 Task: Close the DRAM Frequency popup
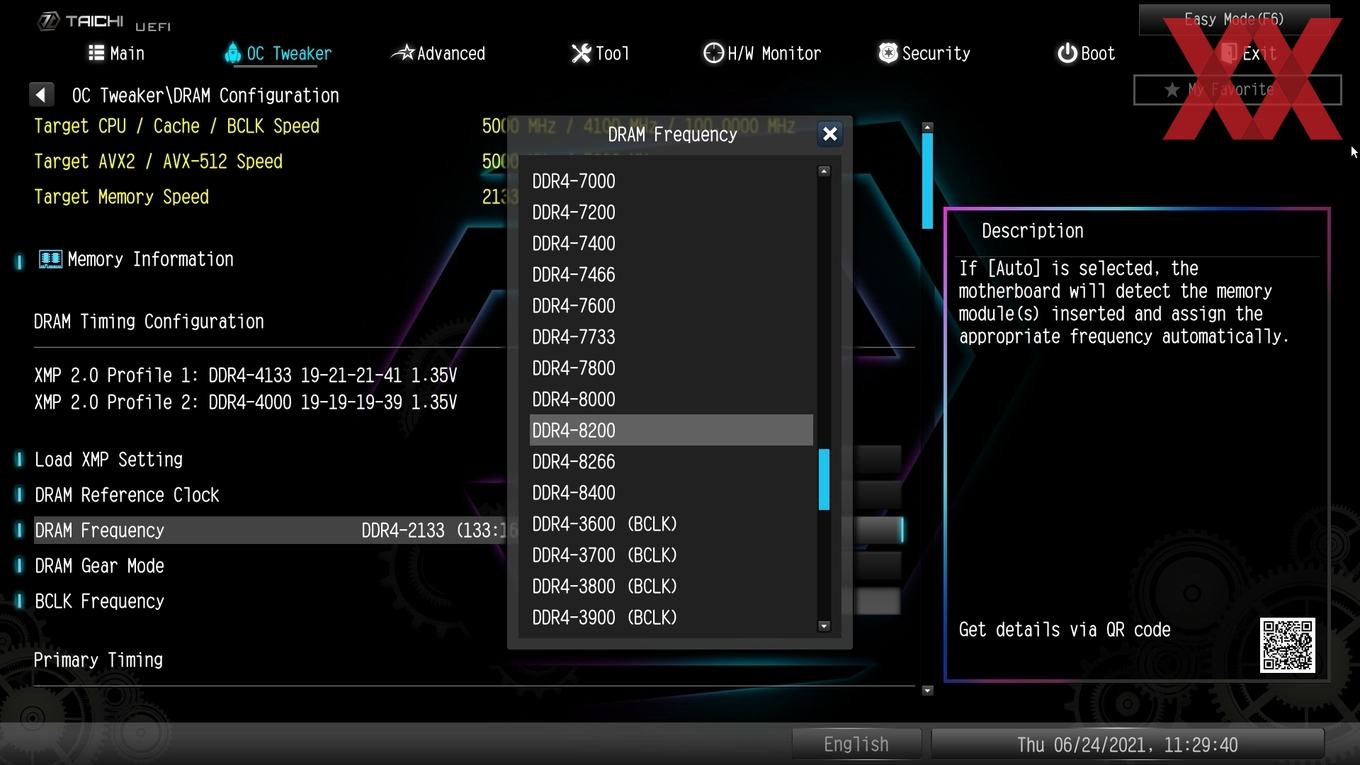[x=829, y=134]
